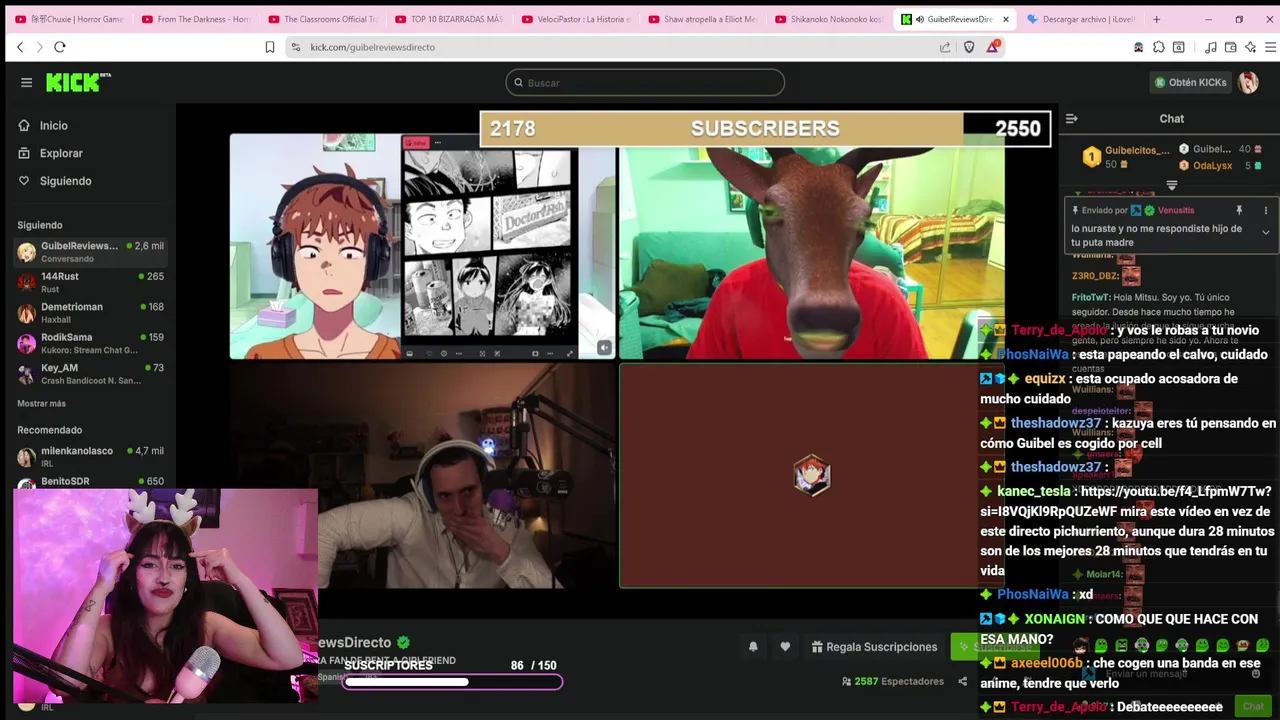Click the heart follow button
Image resolution: width=1280 pixels, height=720 pixels.
coord(785,647)
